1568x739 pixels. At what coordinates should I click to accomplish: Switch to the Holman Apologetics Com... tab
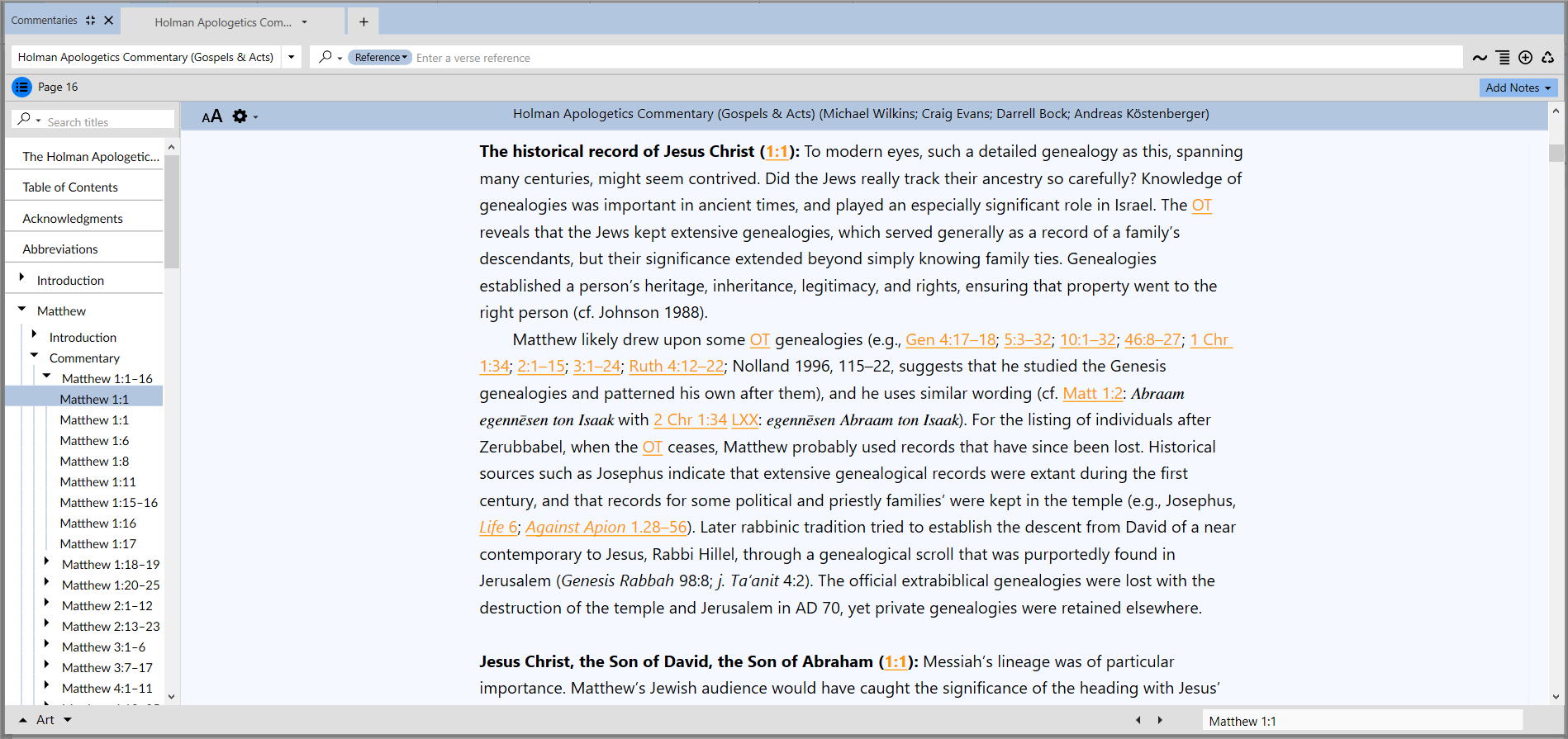pyautogui.click(x=223, y=22)
